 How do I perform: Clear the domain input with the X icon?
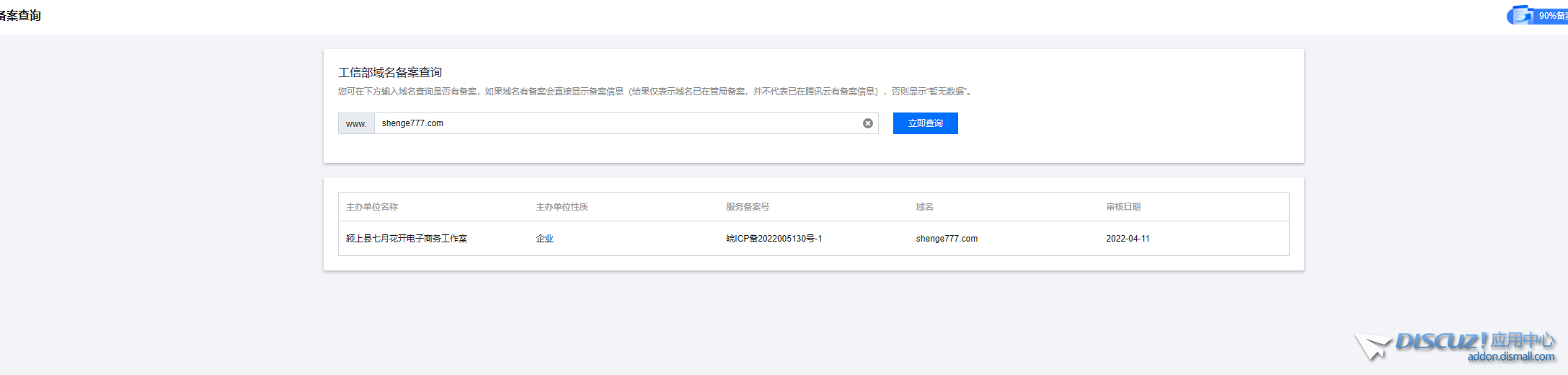coord(868,123)
